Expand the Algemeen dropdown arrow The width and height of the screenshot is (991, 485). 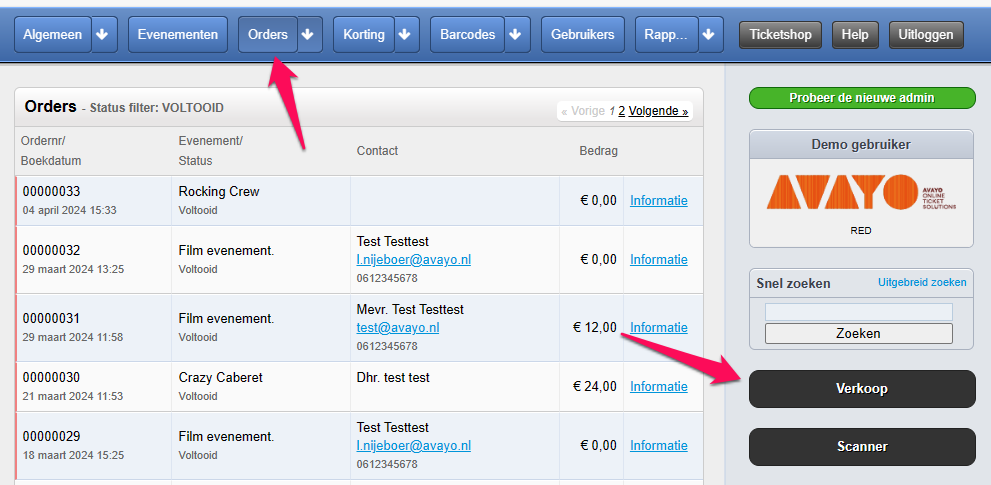point(102,35)
